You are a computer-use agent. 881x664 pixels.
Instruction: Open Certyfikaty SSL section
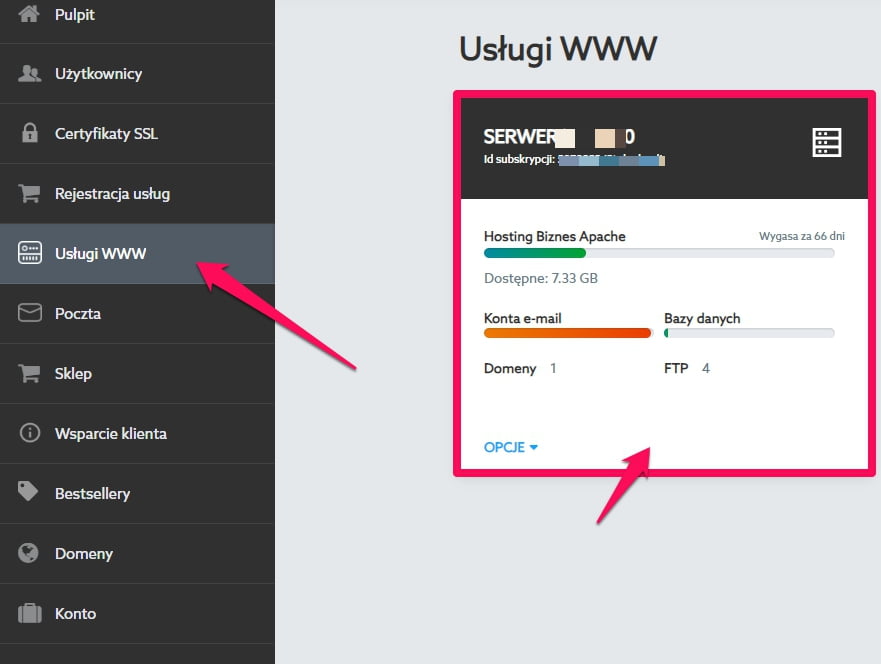(137, 134)
